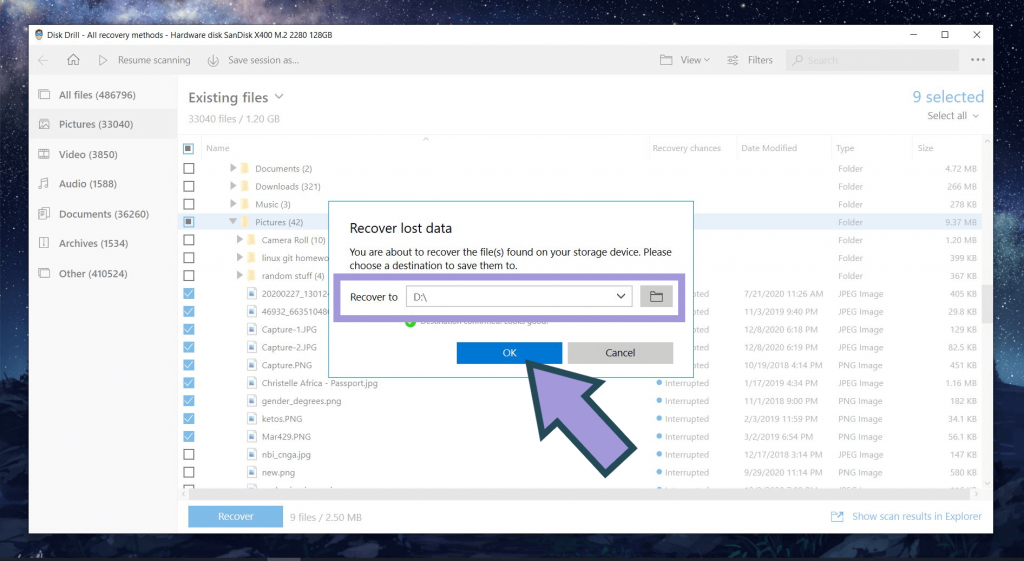Viewport: 1024px width, 561px height.
Task: Show All files (486796) category
Action: [x=103, y=95]
